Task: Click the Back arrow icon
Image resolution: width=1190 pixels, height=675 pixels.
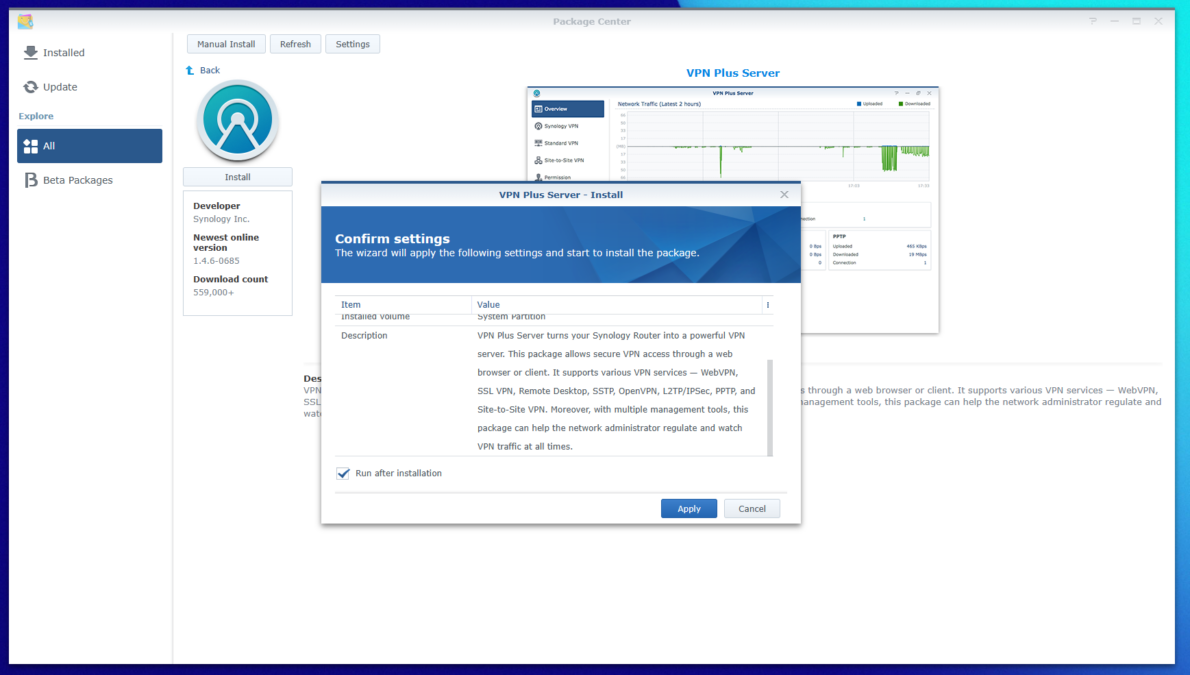Action: pos(190,70)
